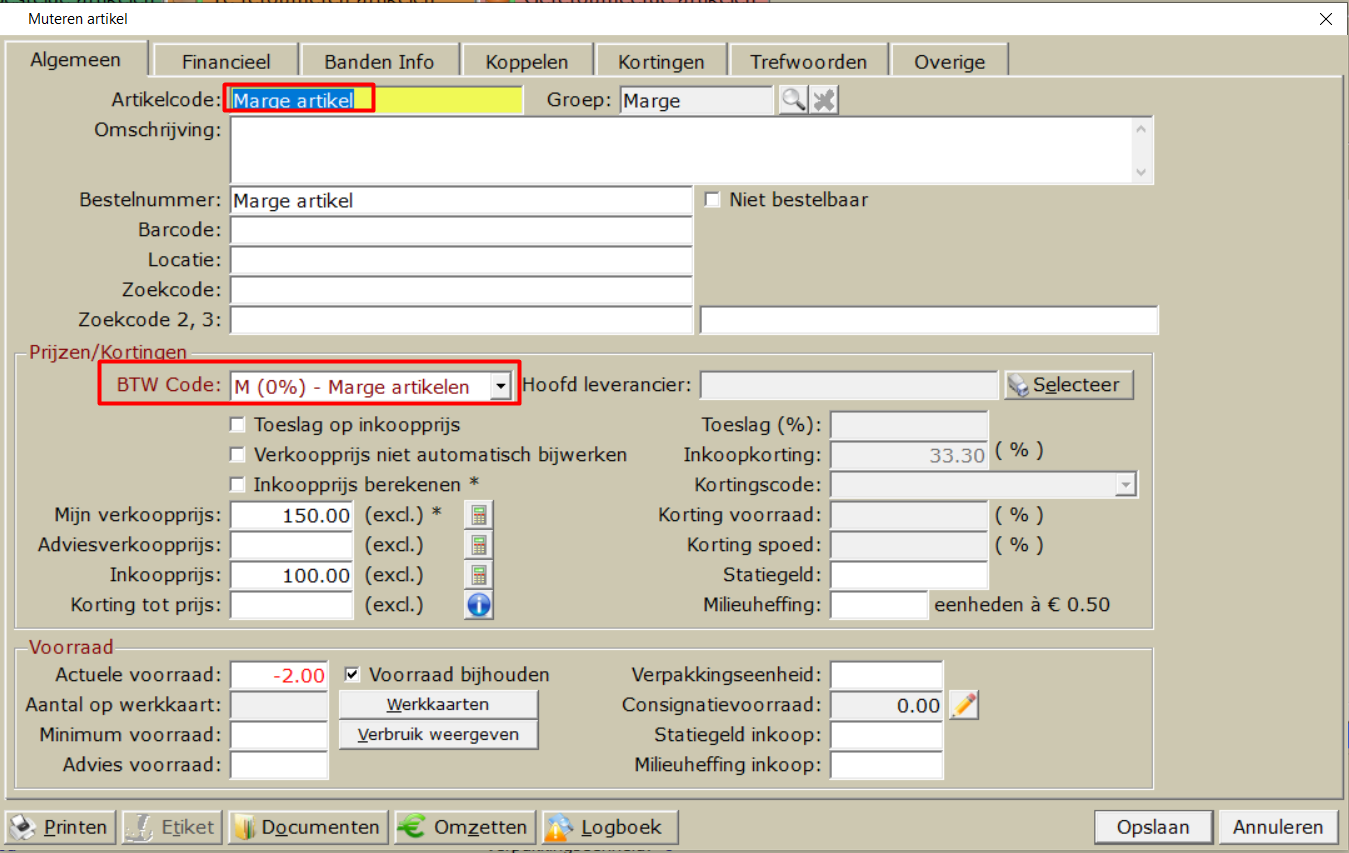Image resolution: width=1349 pixels, height=853 pixels.
Task: Open group search with magnifier icon
Action: pos(793,100)
